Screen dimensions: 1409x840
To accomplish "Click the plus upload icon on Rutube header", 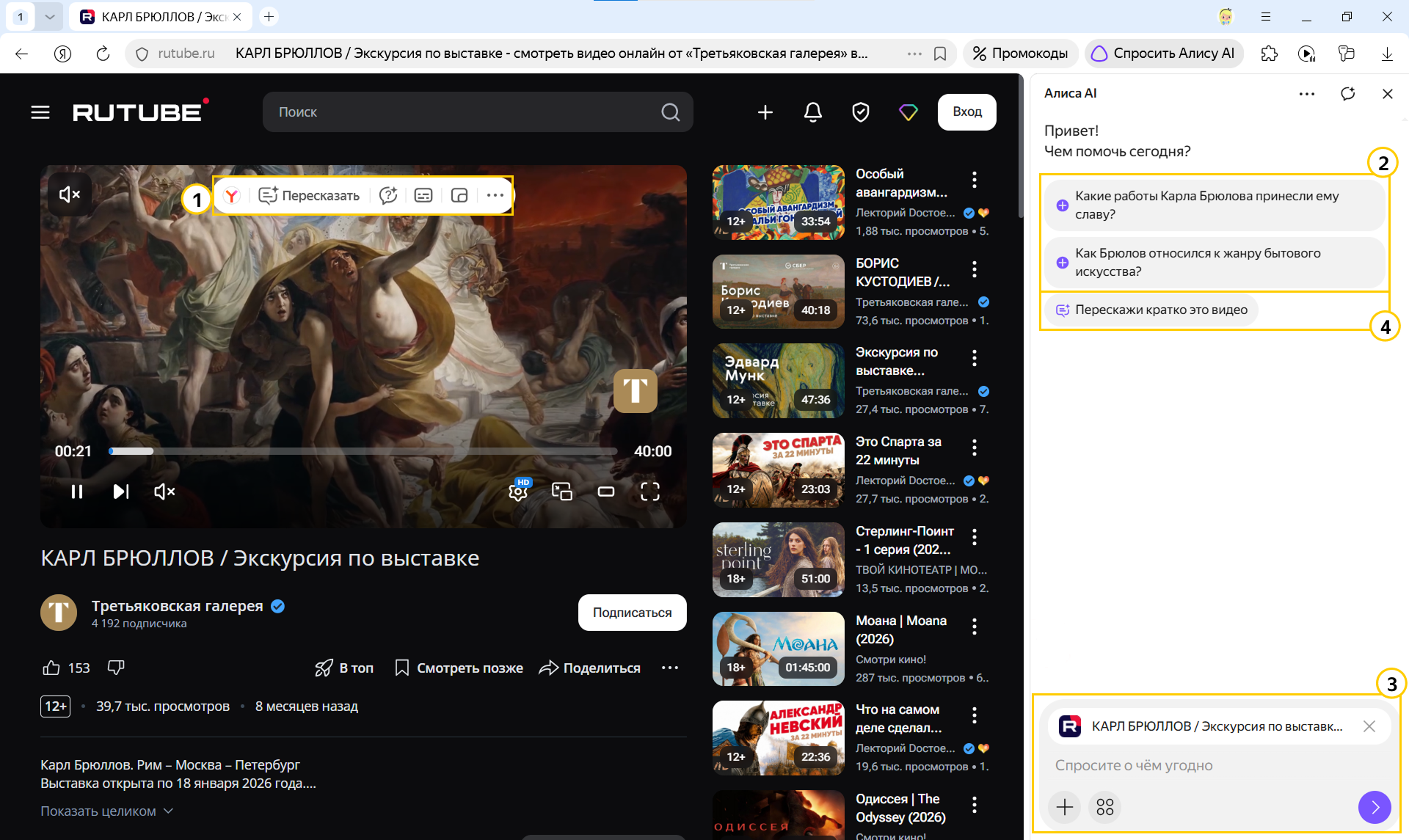I will pos(765,112).
